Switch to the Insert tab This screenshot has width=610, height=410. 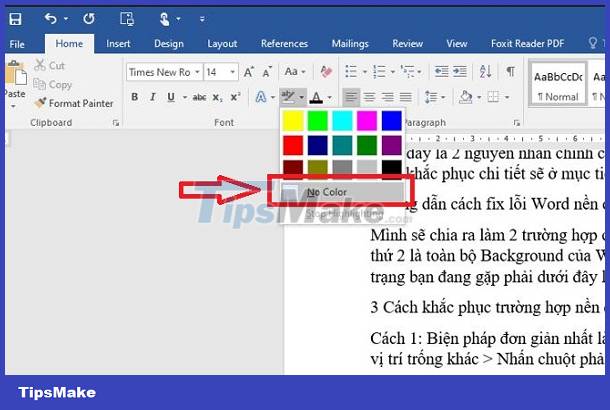pyautogui.click(x=118, y=44)
